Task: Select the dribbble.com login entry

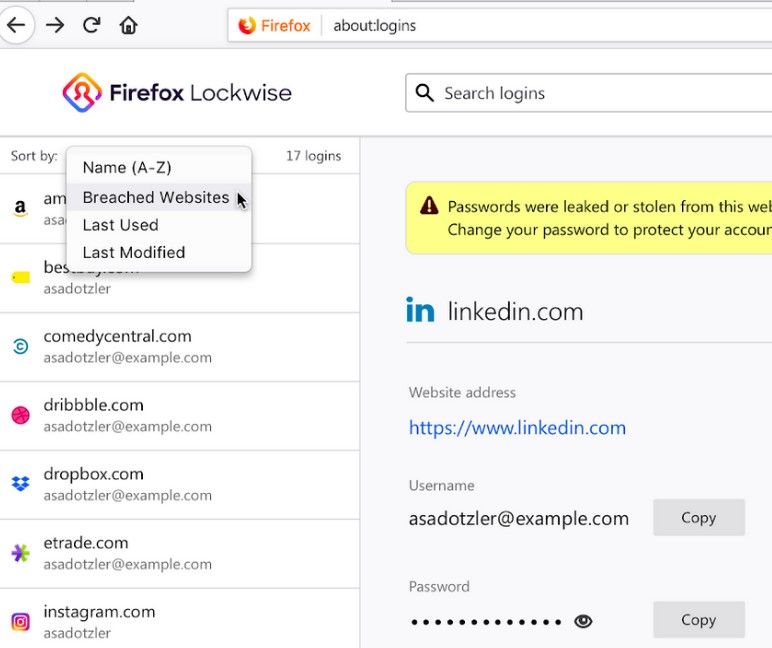Action: [x=180, y=416]
